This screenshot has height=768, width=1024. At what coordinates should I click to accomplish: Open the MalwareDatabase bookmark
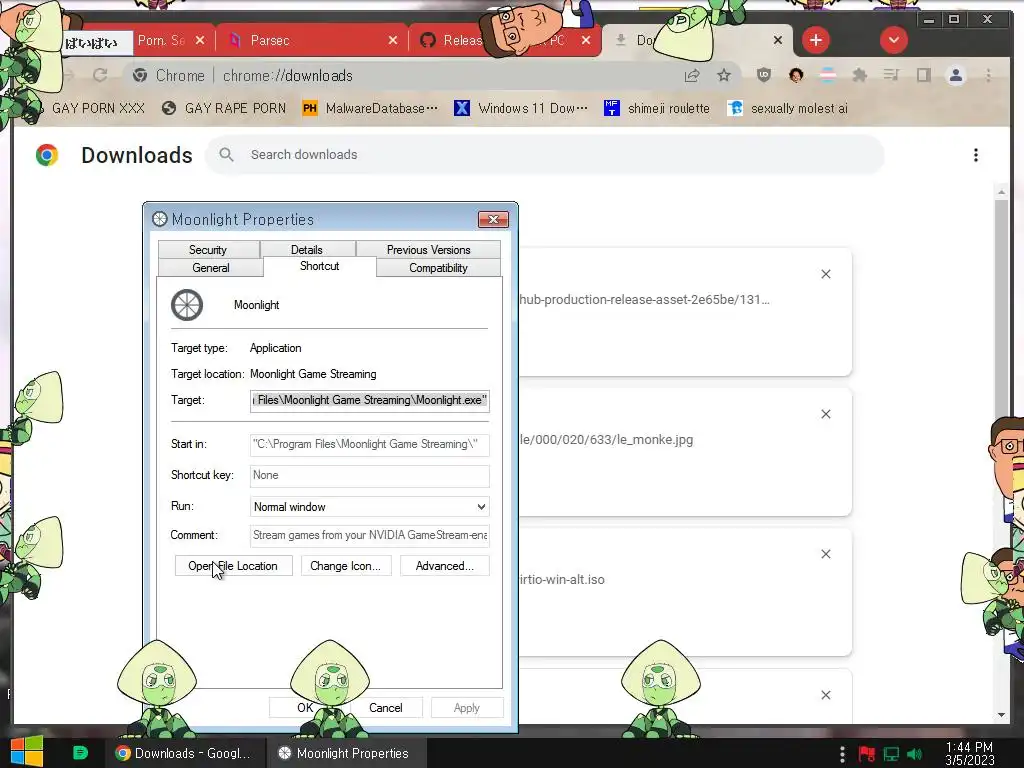(370, 108)
